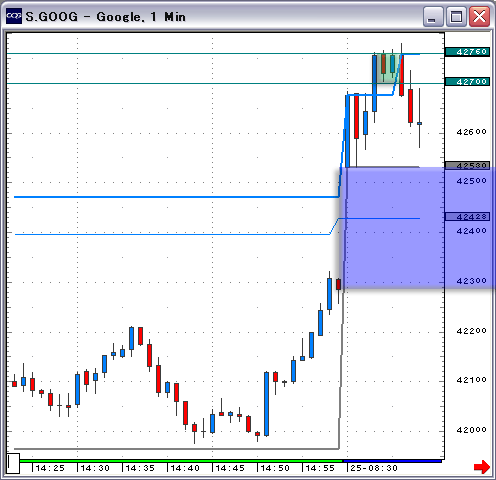
Task: Click the 42000 price axis label
Action: point(471,430)
